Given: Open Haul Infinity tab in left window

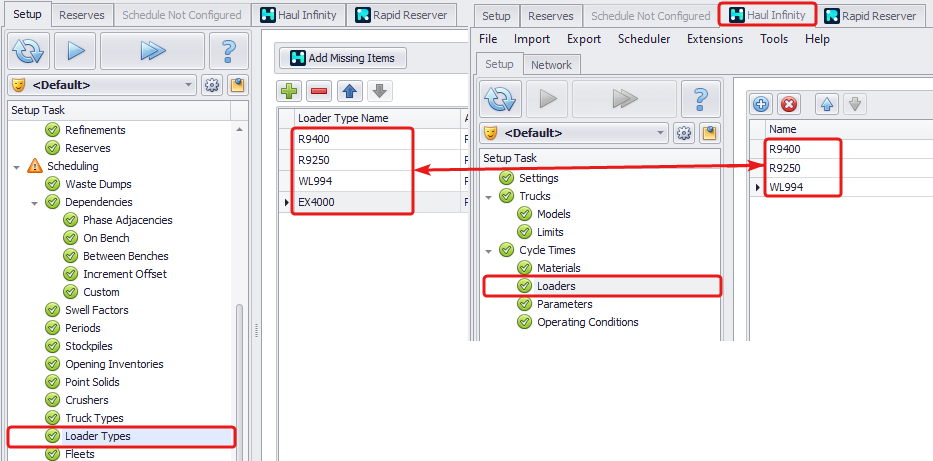Looking at the screenshot, I should [298, 15].
